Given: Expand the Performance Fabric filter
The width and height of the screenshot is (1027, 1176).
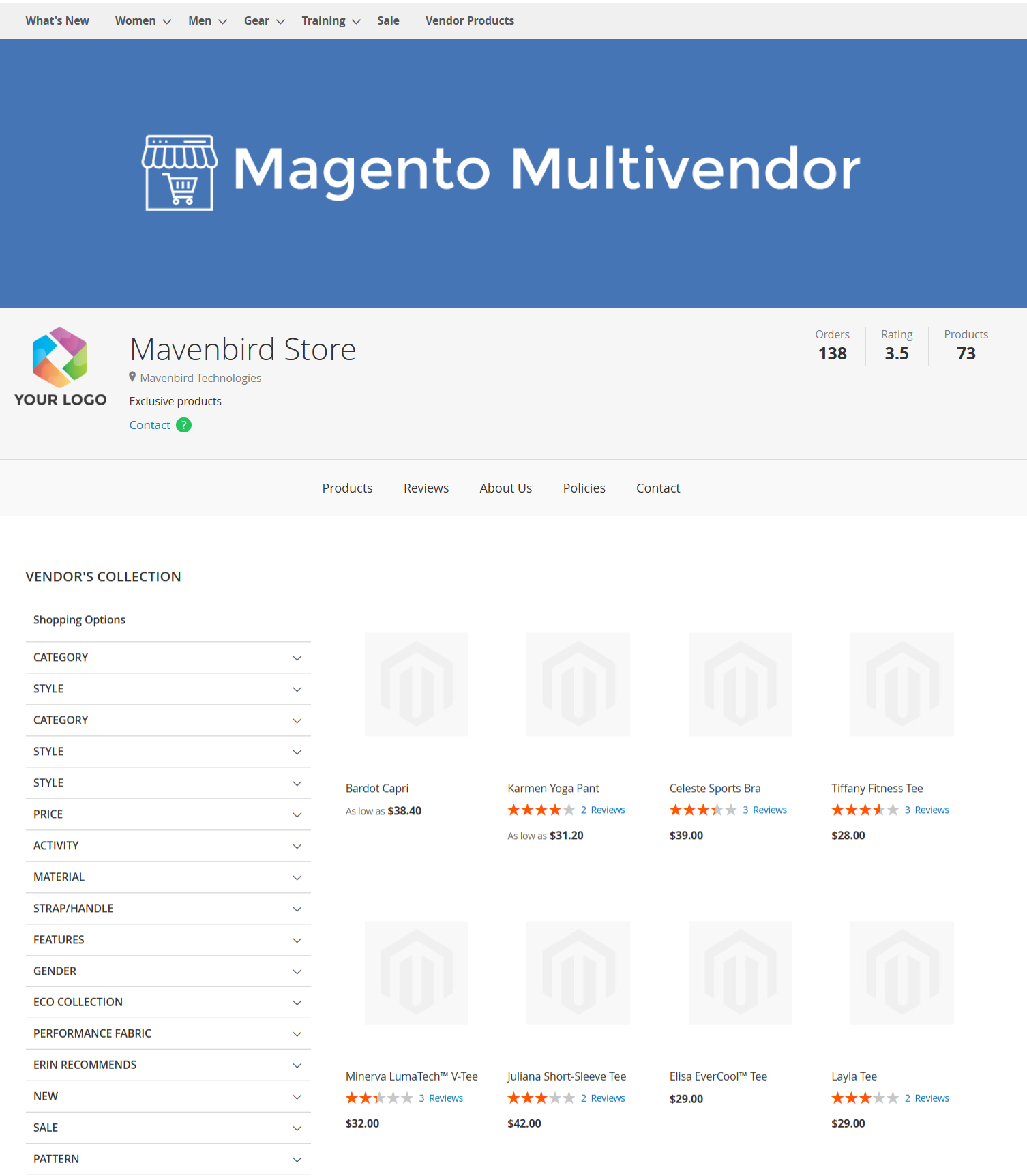Looking at the screenshot, I should tap(168, 1033).
